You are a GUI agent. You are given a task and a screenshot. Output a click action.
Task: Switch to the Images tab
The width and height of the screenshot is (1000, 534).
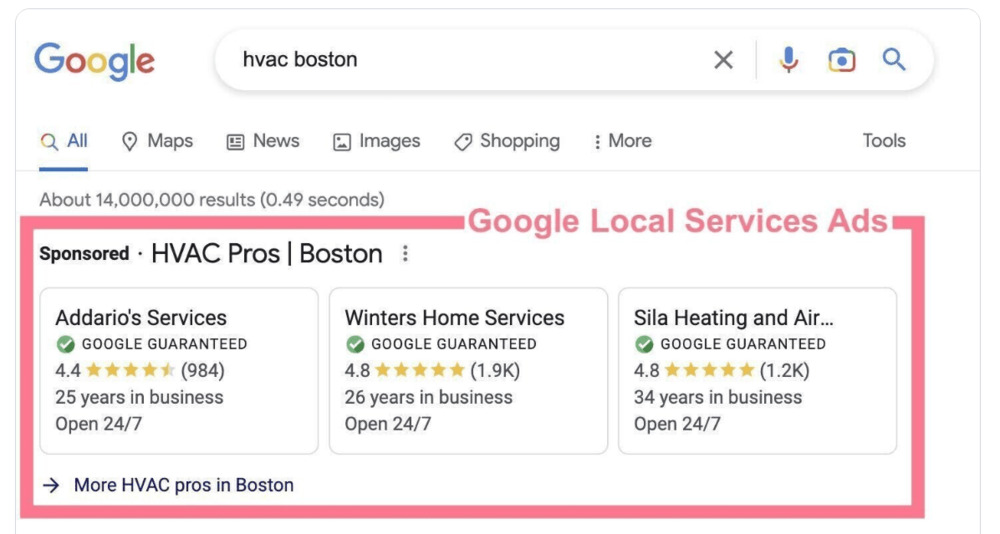[x=376, y=141]
